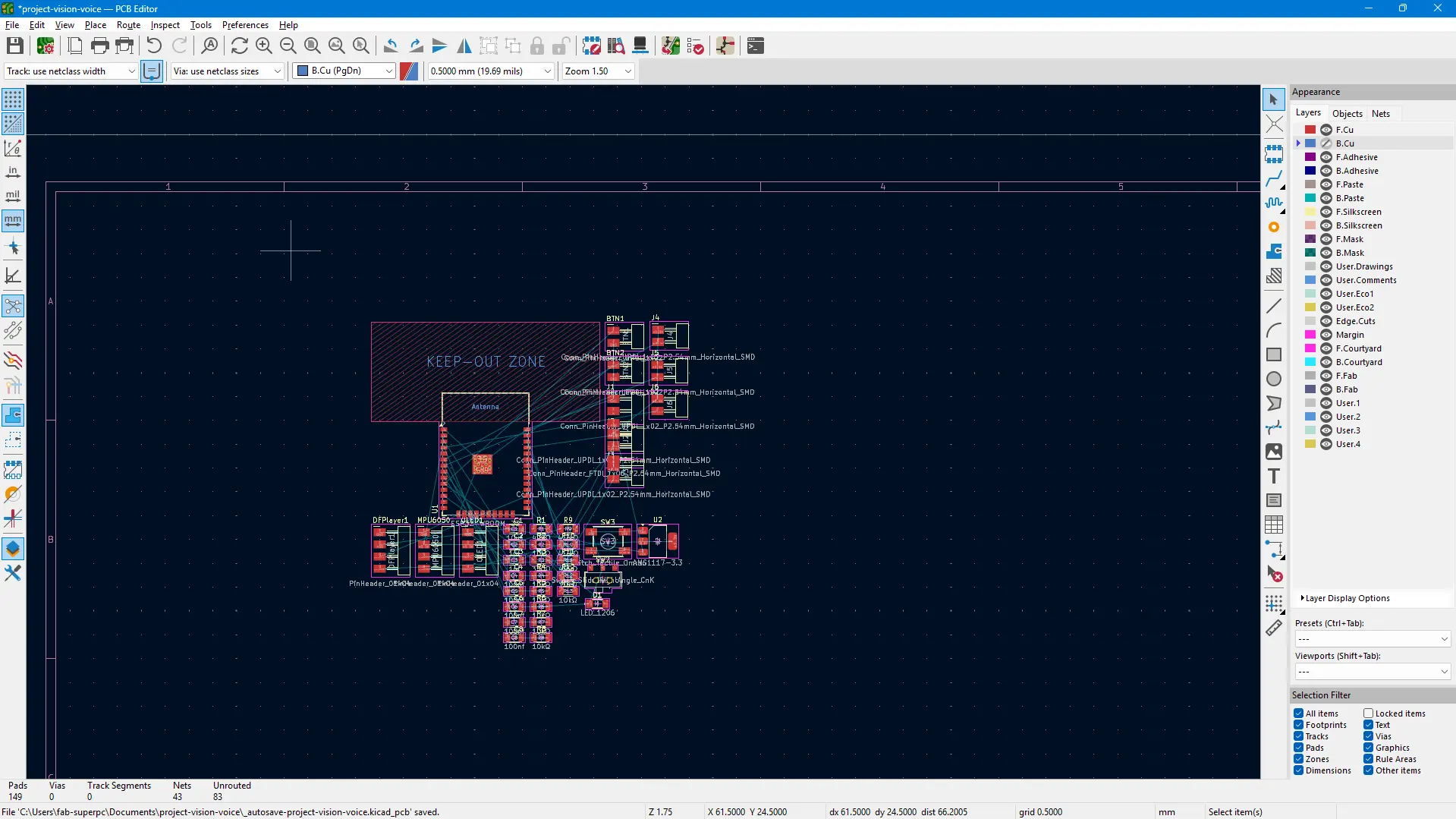The width and height of the screenshot is (1456, 819).
Task: Select the Add Text tool
Action: 1274,476
